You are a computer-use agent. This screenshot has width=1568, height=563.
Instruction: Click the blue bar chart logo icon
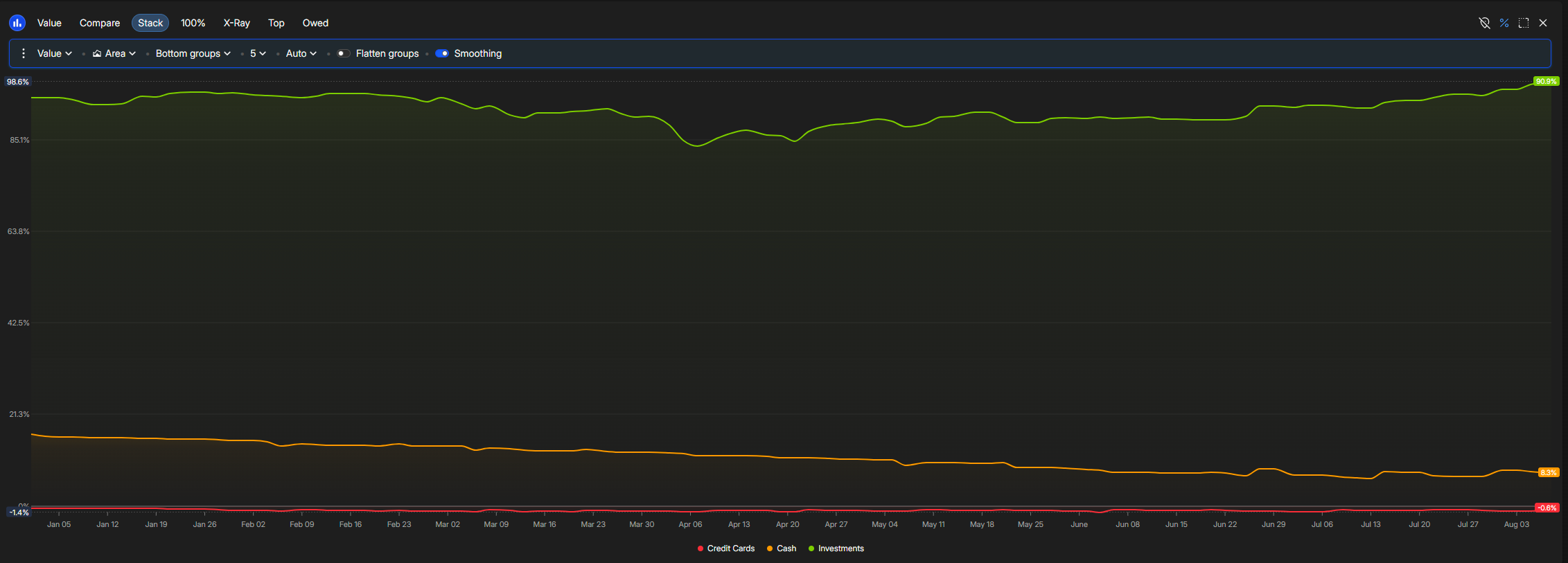click(x=17, y=23)
